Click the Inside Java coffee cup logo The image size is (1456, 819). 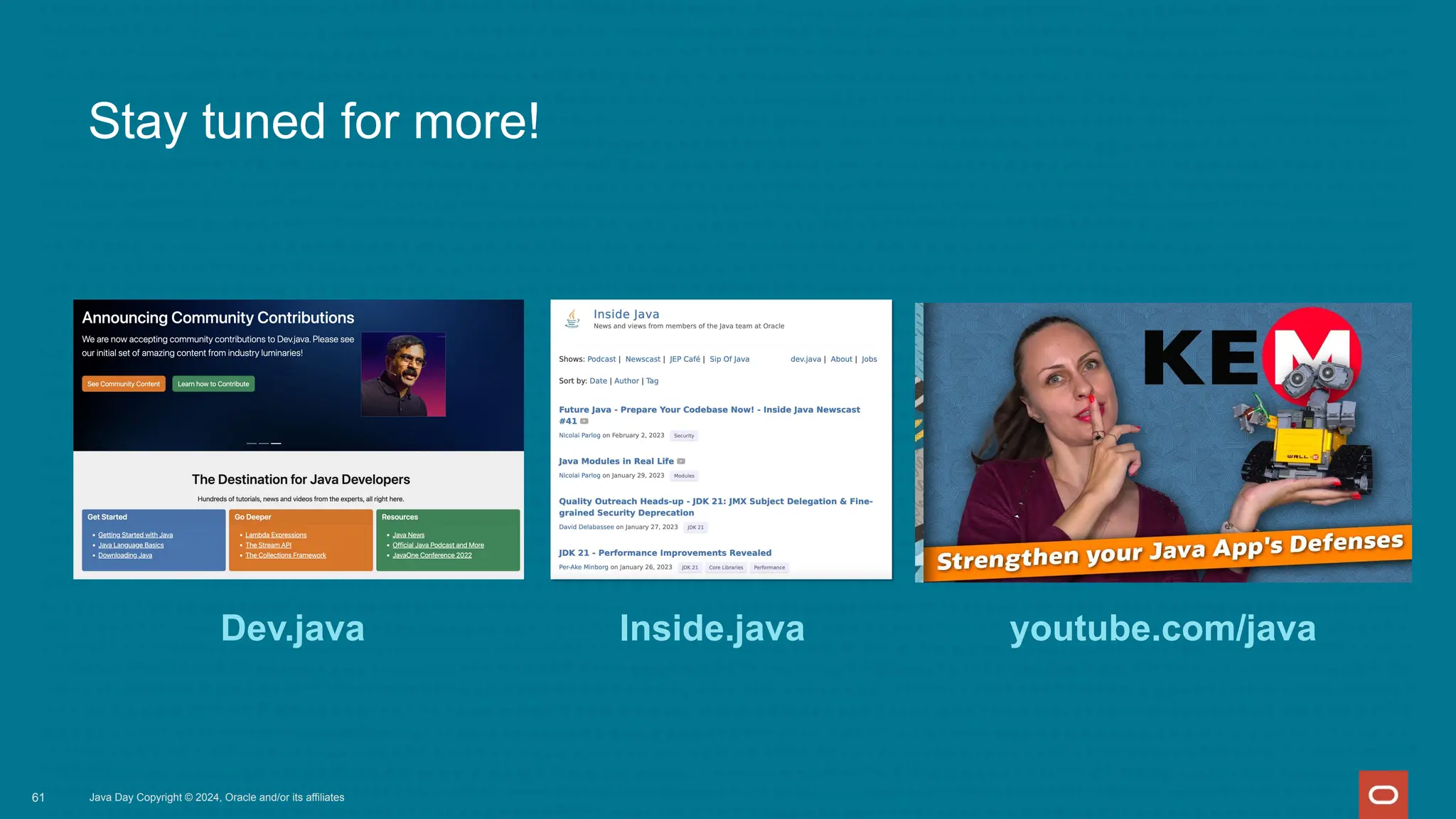[x=572, y=318]
